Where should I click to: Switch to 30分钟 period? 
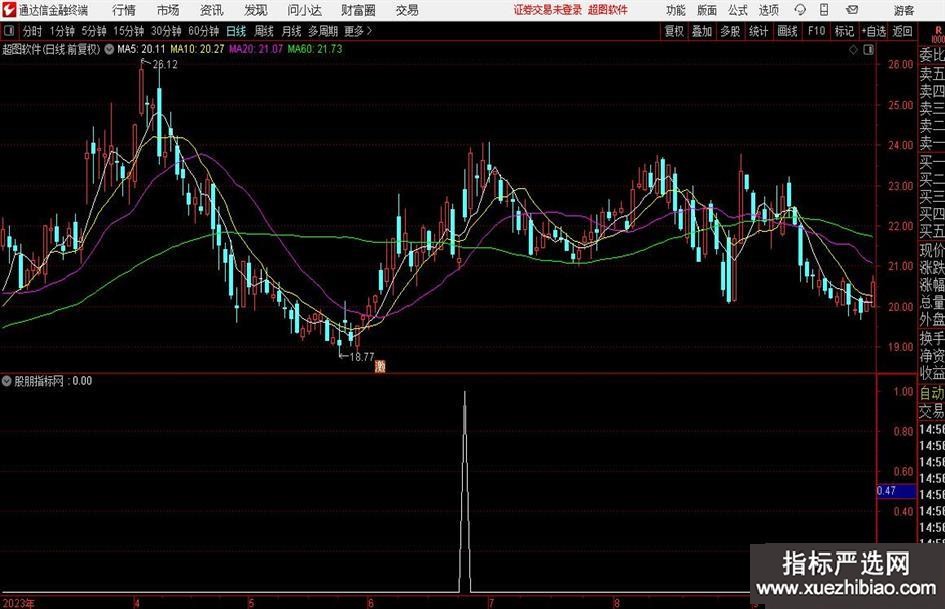click(x=166, y=31)
